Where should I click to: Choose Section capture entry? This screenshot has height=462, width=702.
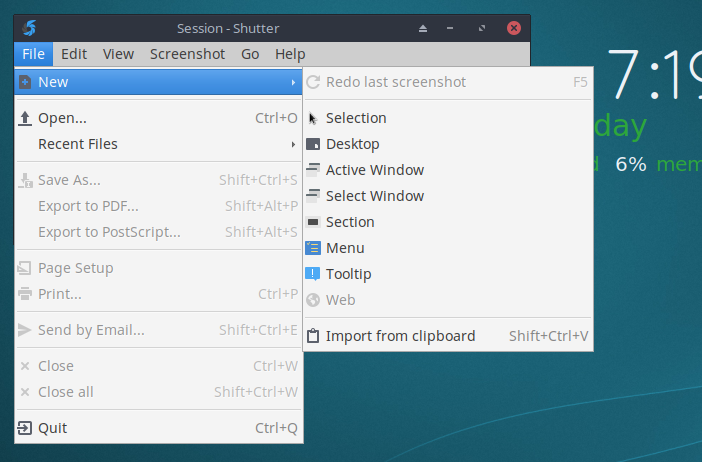[x=448, y=222]
